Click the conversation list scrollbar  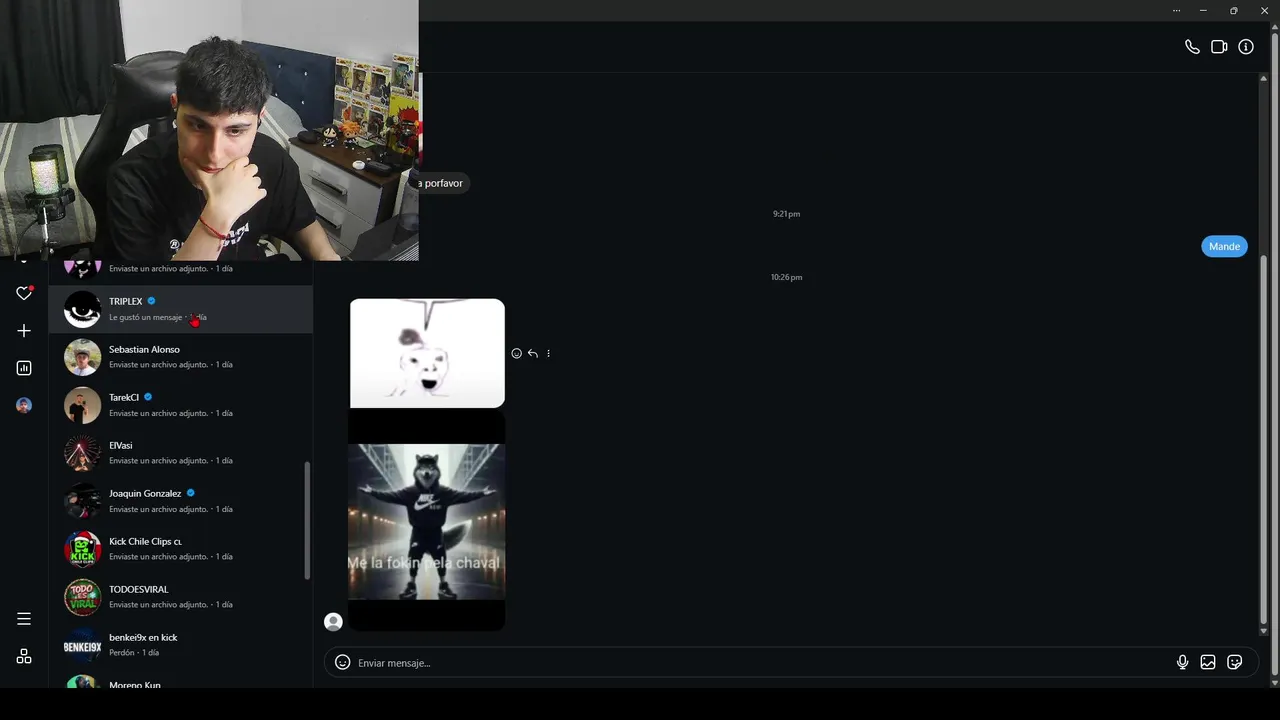307,519
